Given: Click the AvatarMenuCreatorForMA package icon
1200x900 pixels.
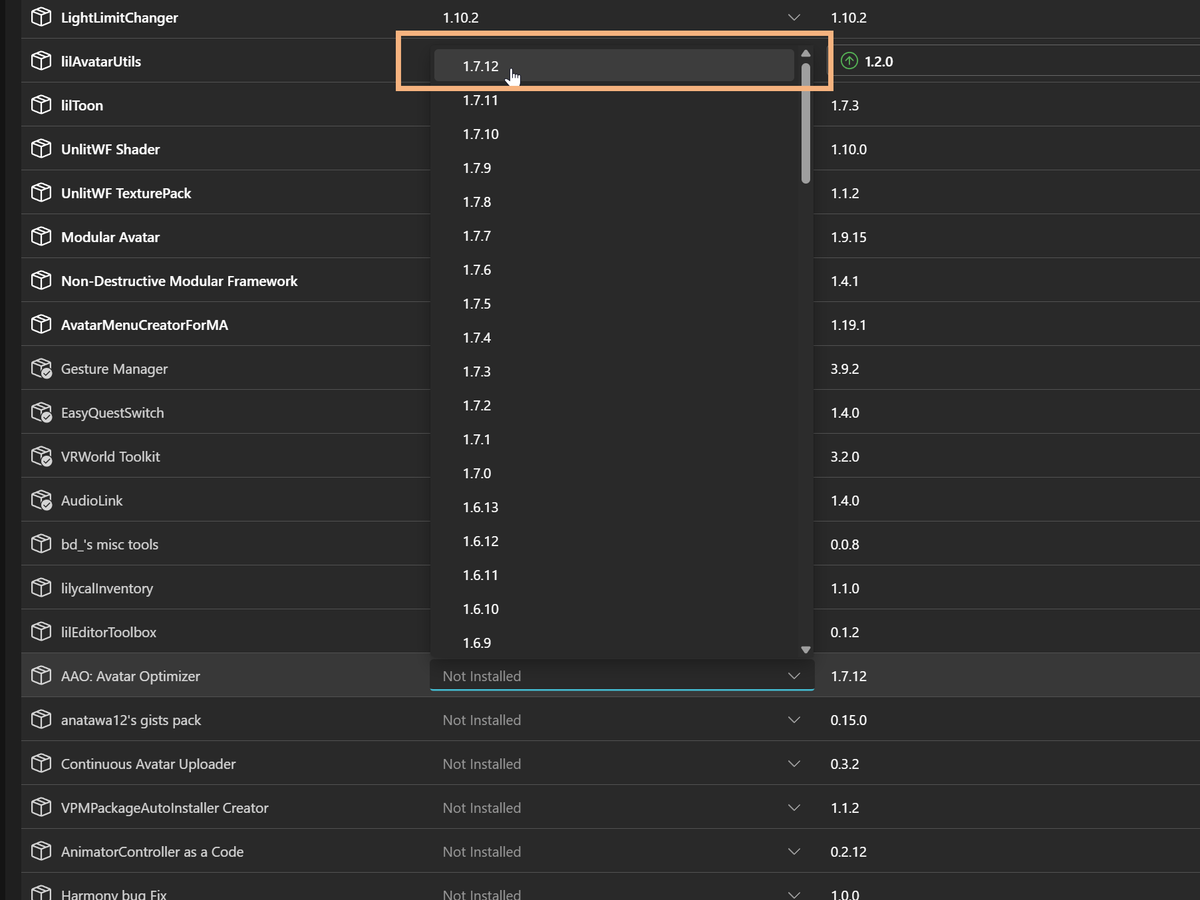Looking at the screenshot, I should (41, 325).
